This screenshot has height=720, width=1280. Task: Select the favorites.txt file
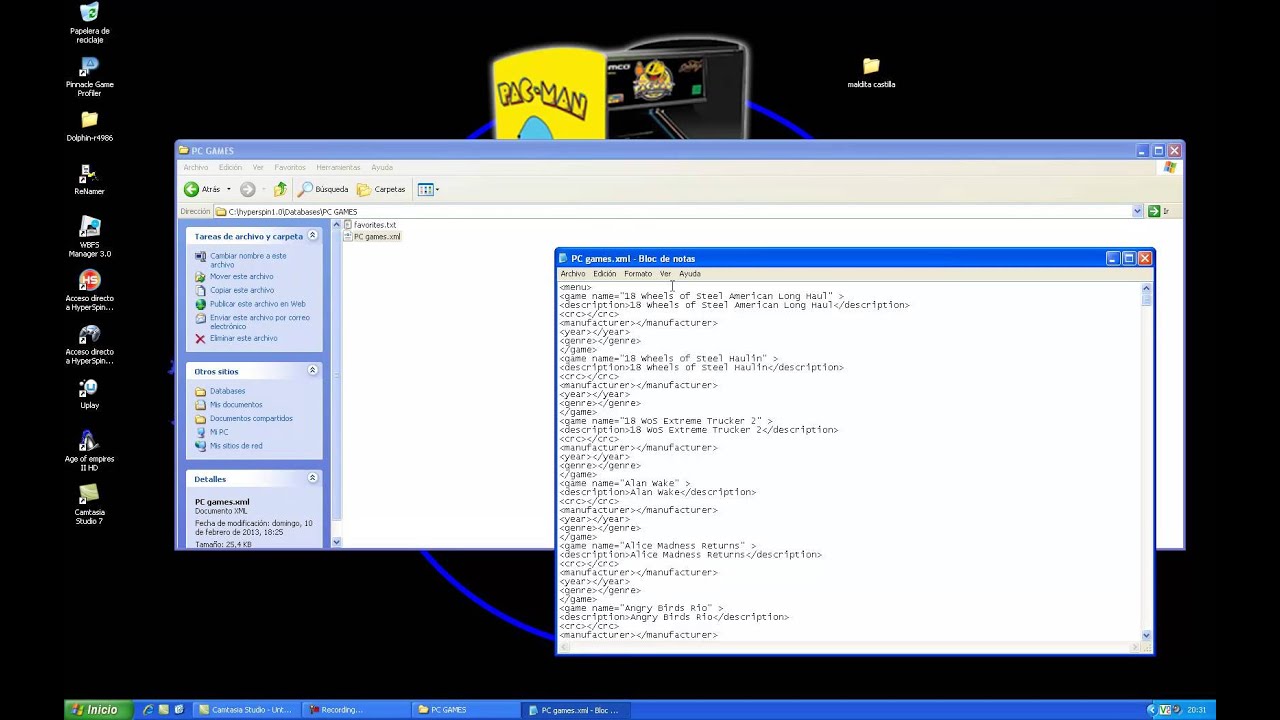pyautogui.click(x=370, y=225)
